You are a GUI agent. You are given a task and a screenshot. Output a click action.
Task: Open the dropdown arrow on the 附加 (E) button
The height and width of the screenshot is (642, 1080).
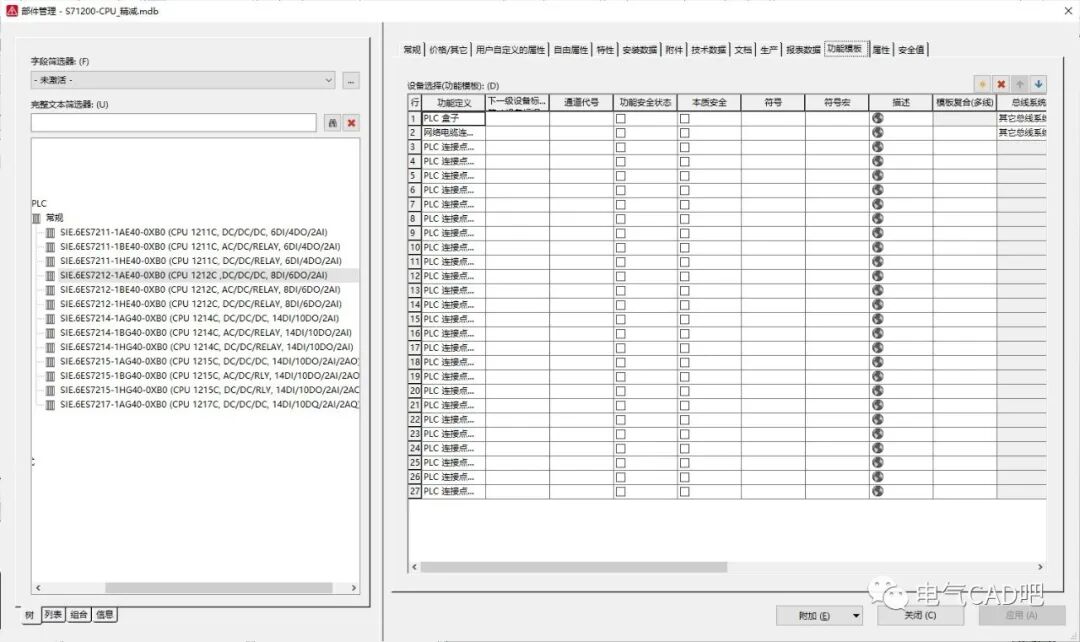click(855, 615)
